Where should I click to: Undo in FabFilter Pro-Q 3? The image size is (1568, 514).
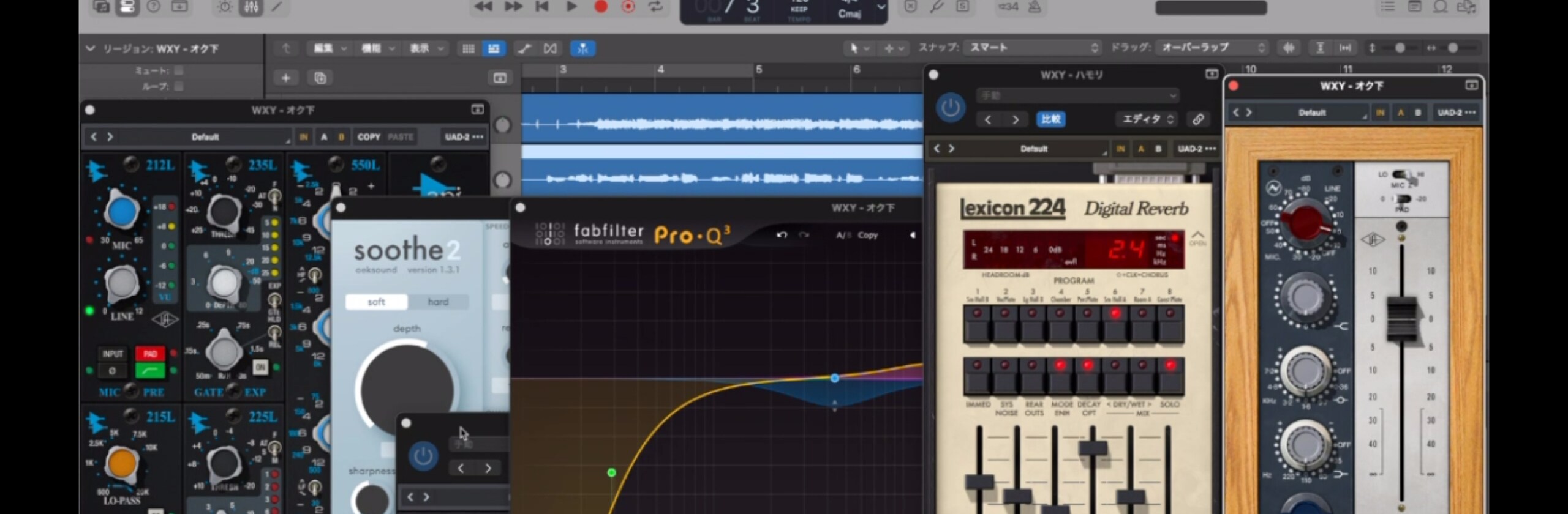click(x=782, y=235)
